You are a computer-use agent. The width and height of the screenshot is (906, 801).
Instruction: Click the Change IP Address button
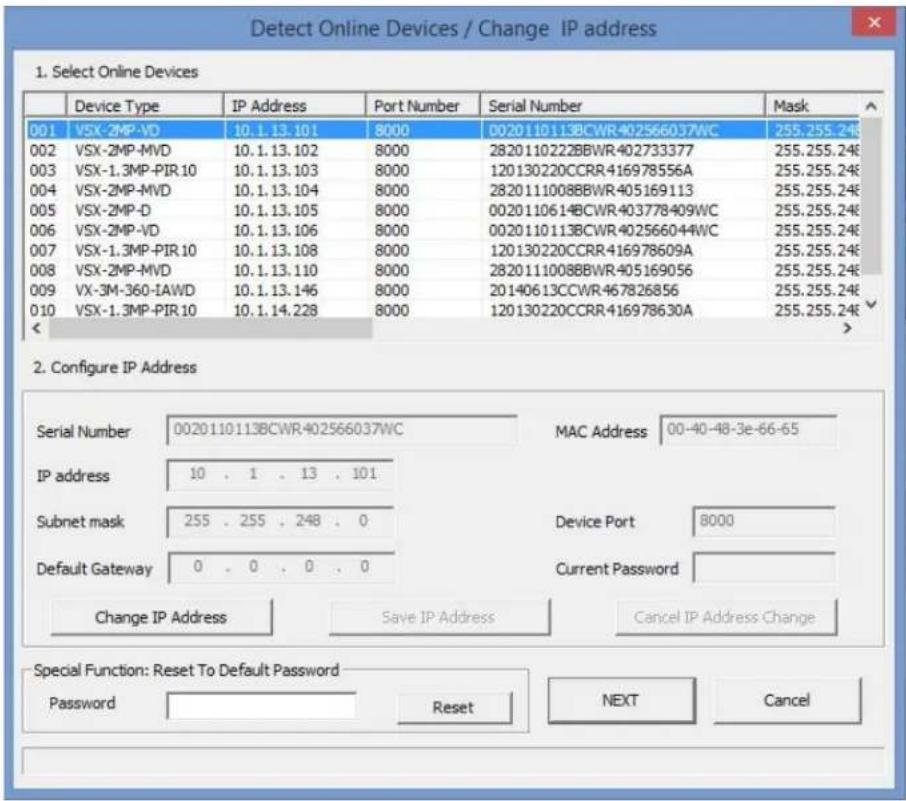161,617
